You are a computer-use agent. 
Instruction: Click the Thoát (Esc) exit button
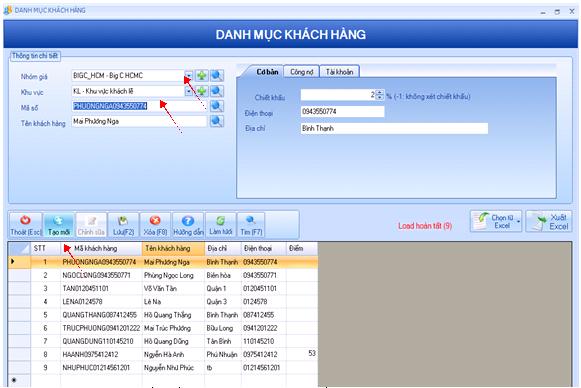[x=26, y=225]
